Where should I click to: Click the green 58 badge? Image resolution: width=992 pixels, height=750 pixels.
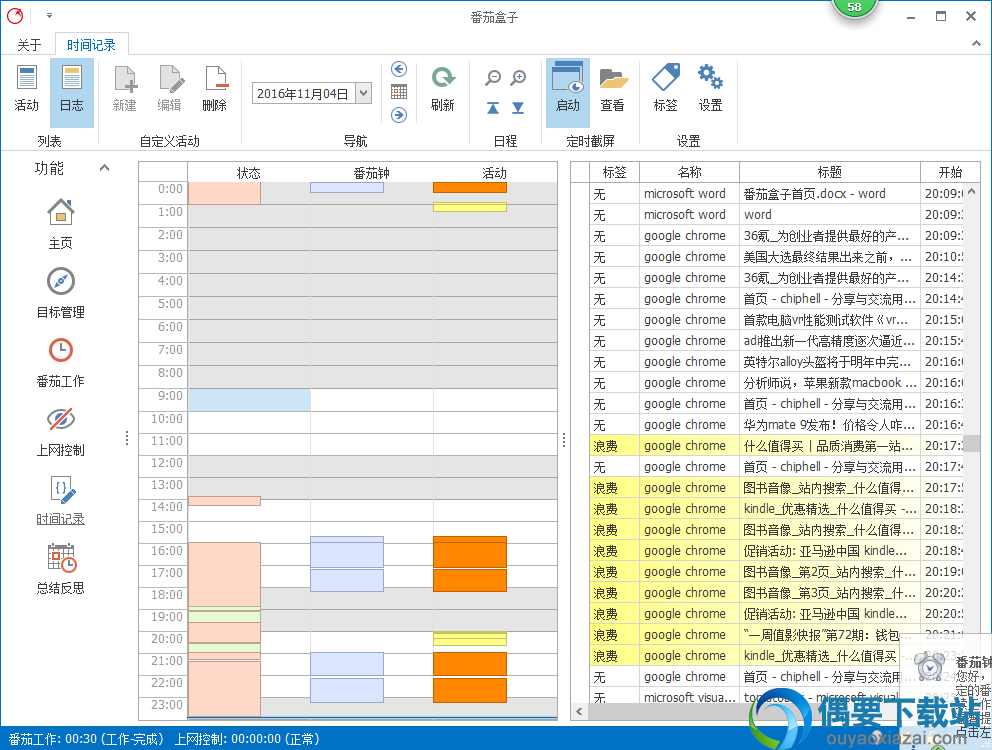tap(854, 8)
